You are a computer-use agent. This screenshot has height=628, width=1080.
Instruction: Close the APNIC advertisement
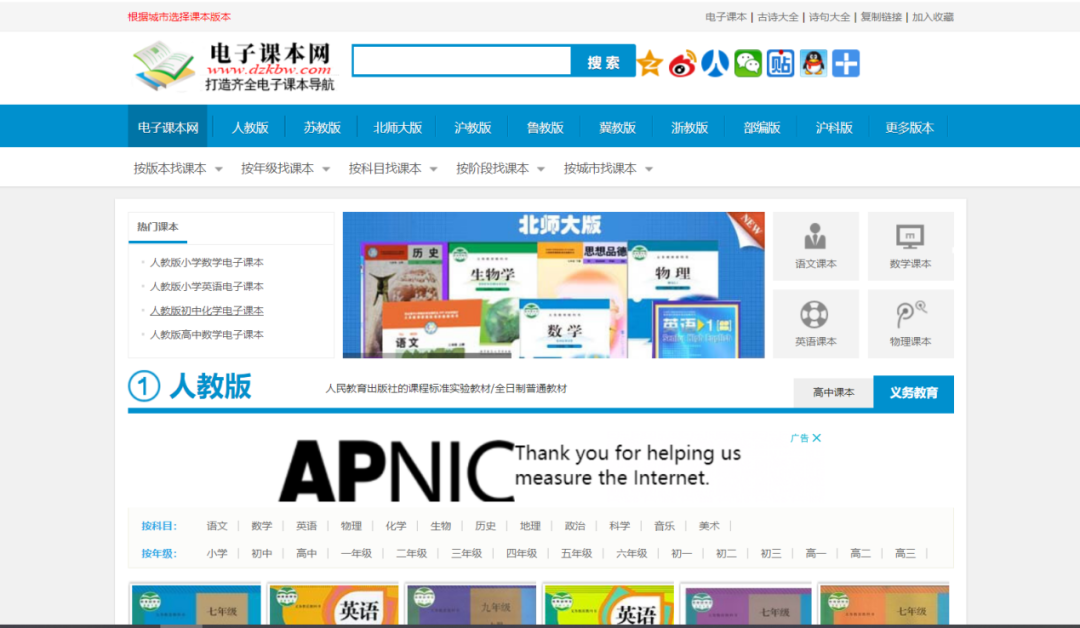click(816, 437)
